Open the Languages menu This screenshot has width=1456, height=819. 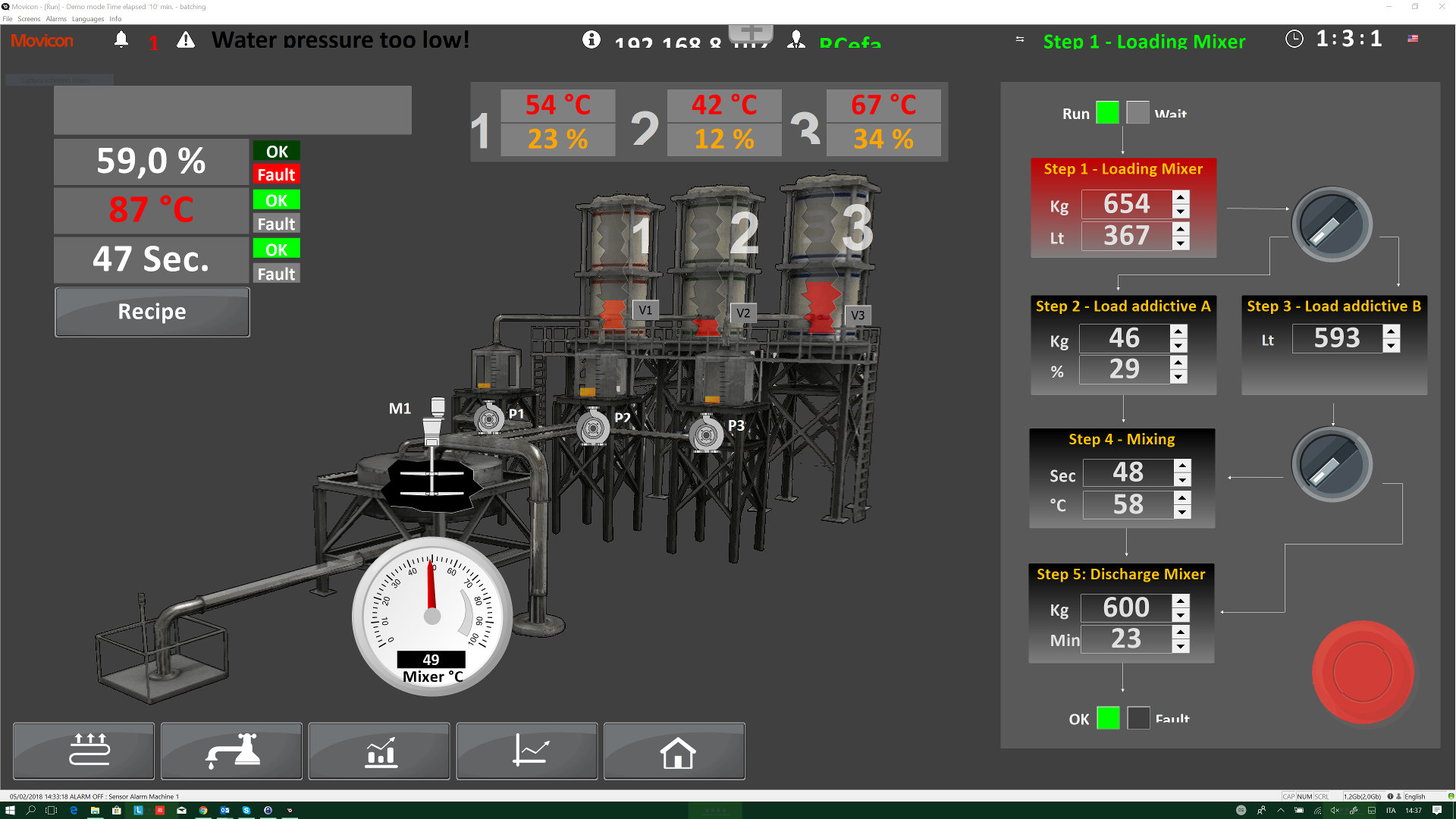click(x=88, y=19)
